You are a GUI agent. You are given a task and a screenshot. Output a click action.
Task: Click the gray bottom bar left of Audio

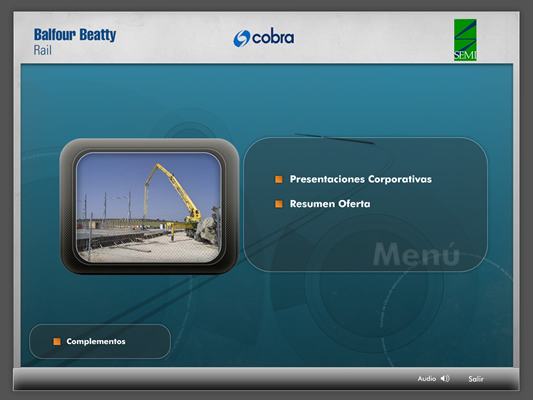(214, 379)
